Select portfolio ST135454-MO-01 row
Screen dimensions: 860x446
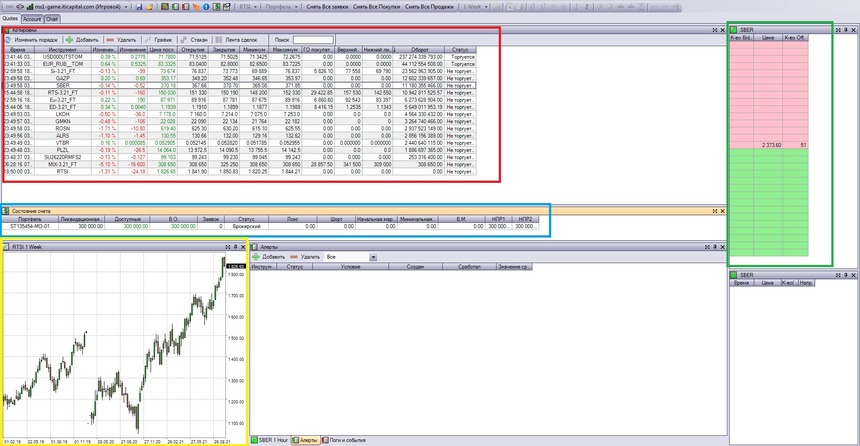[x=270, y=226]
